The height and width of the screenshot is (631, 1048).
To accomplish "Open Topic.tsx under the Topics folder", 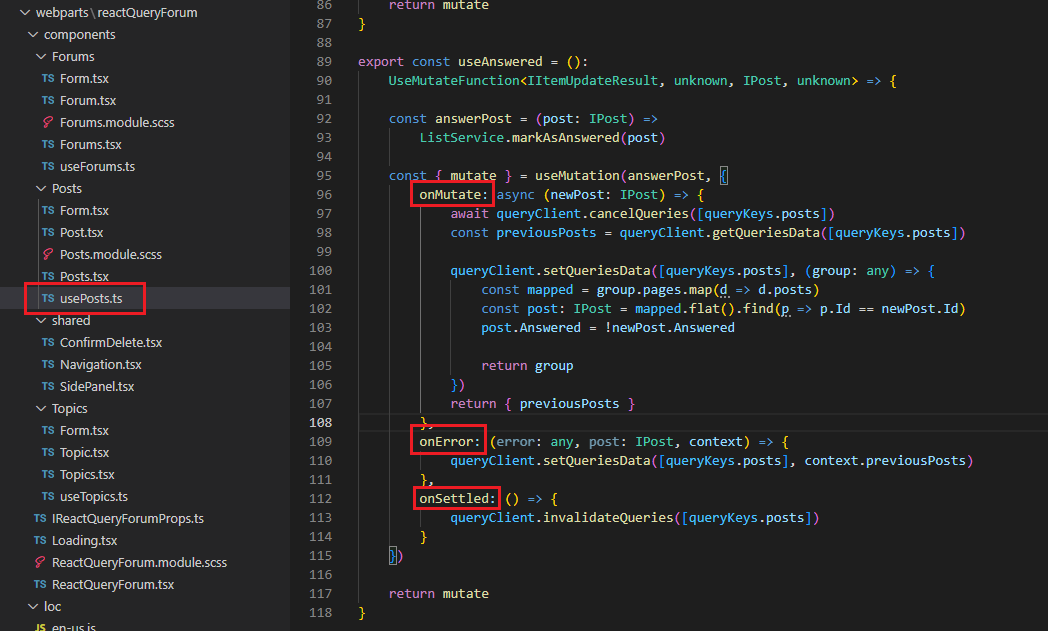I will pos(84,452).
